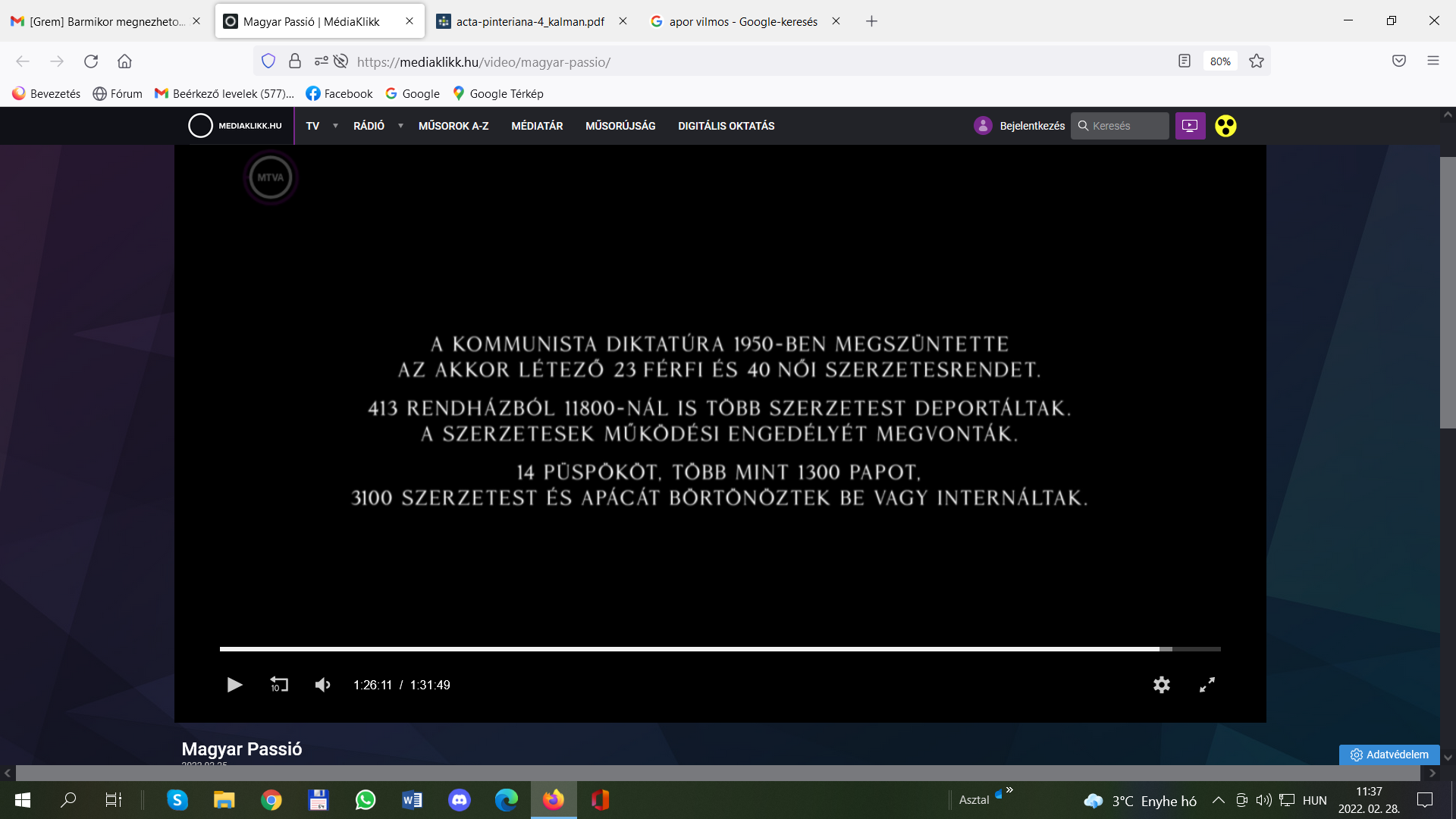
Task: Open Fórum bookmark
Action: click(x=118, y=93)
